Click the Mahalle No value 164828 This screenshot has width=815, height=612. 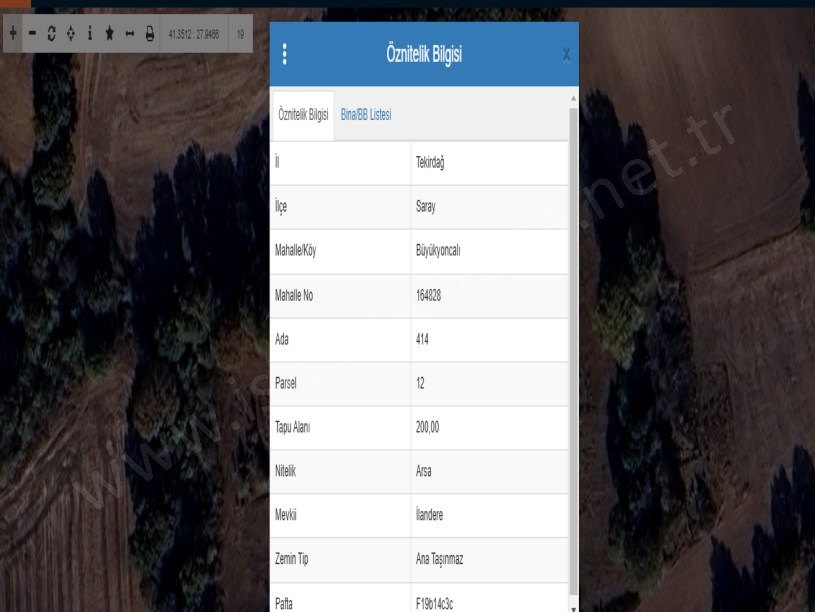pos(432,296)
